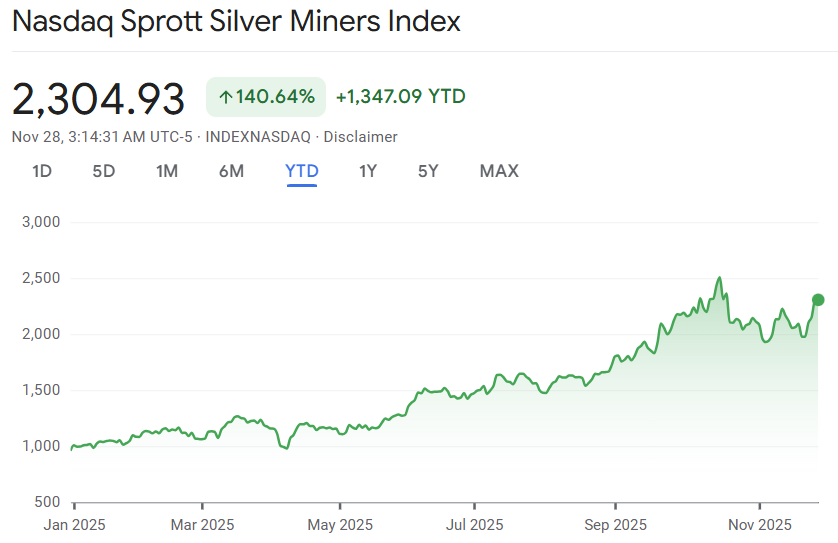Viewport: 838px width, 543px height.
Task: Switch to the 1D time range tab
Action: click(42, 171)
